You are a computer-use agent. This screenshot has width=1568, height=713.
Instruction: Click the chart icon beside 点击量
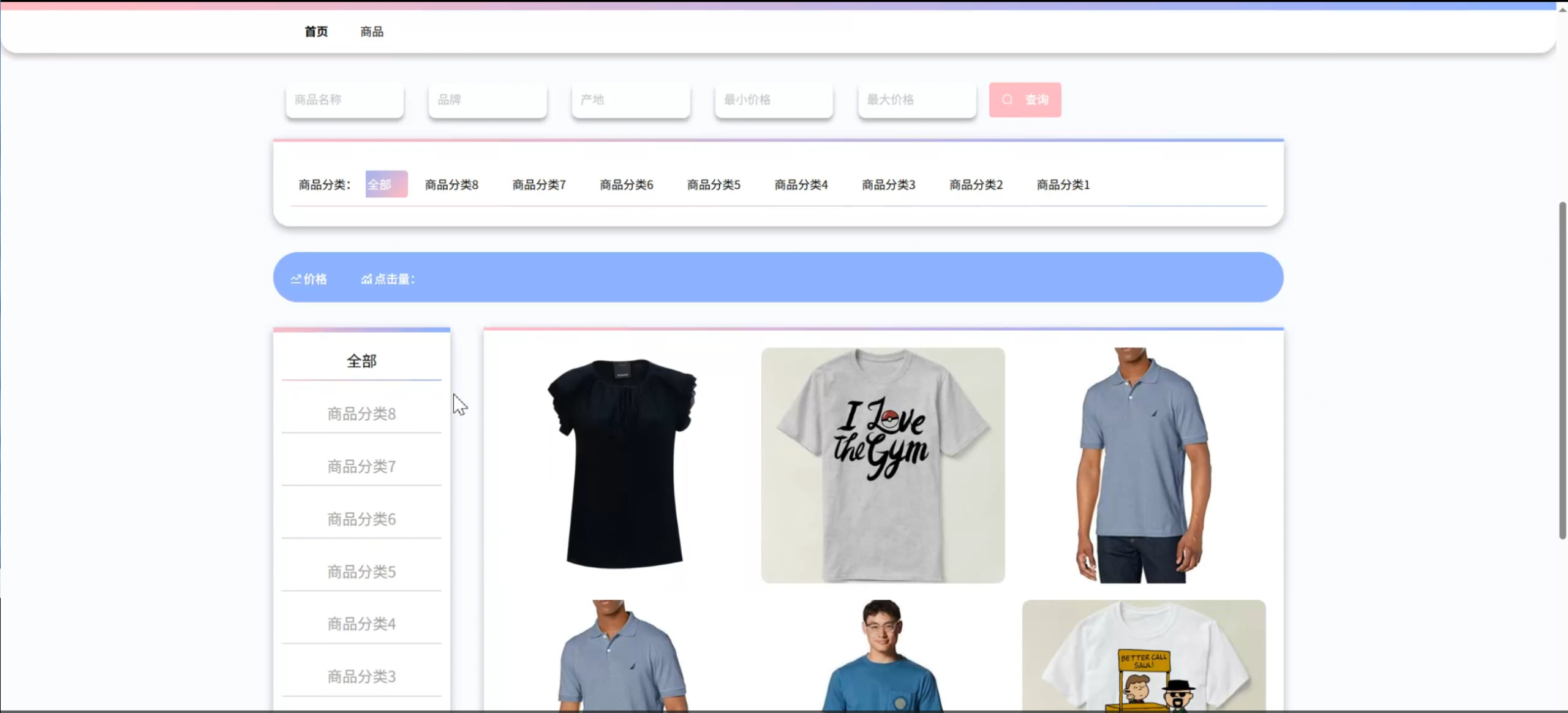click(x=366, y=279)
